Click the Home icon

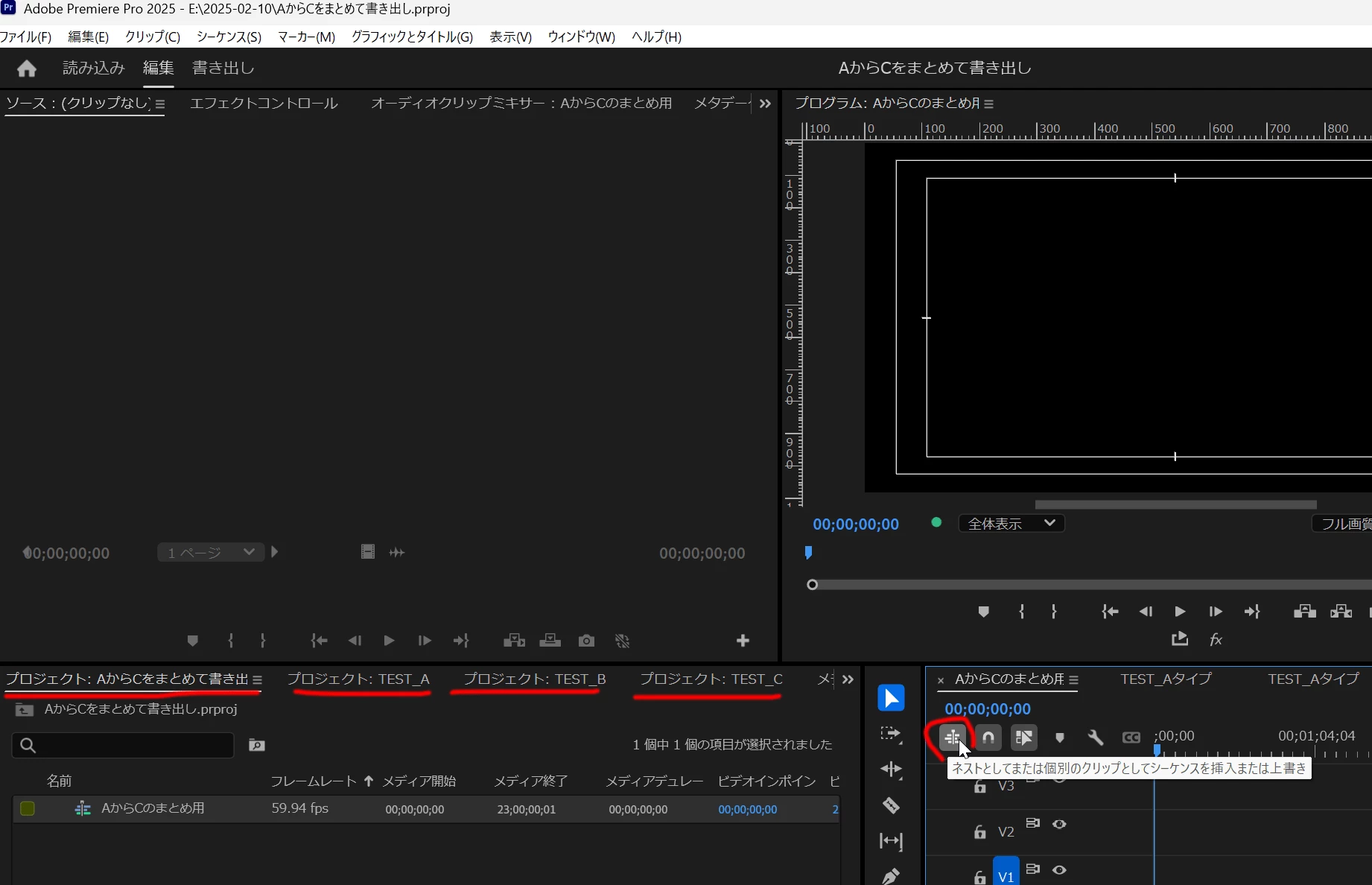27,69
